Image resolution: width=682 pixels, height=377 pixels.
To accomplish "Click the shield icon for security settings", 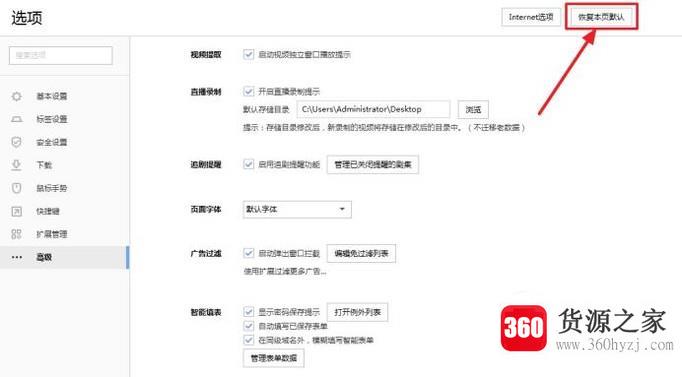I will point(17,142).
